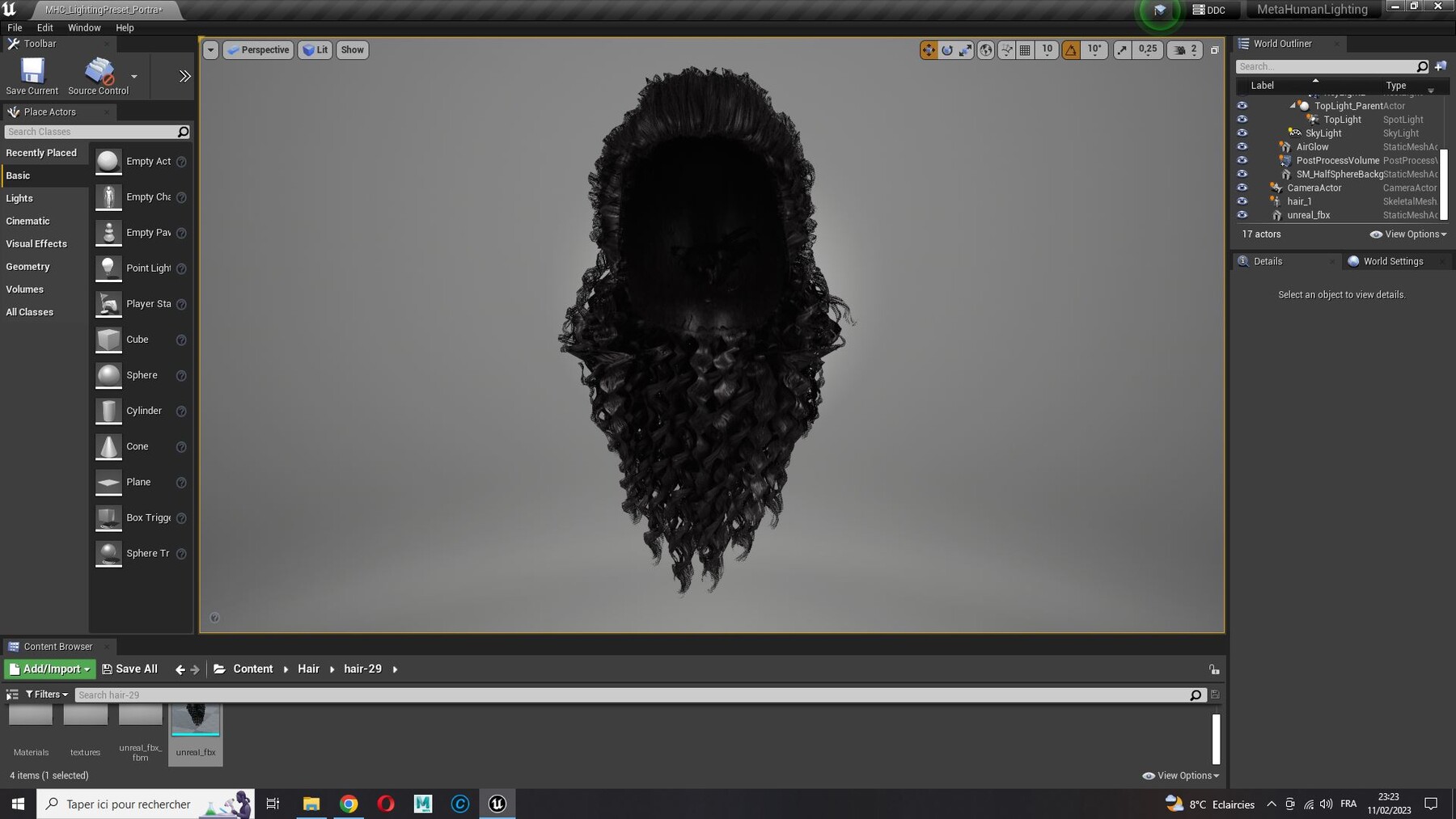Open the Edit menu
Image resolution: width=1456 pixels, height=819 pixels.
(x=45, y=27)
